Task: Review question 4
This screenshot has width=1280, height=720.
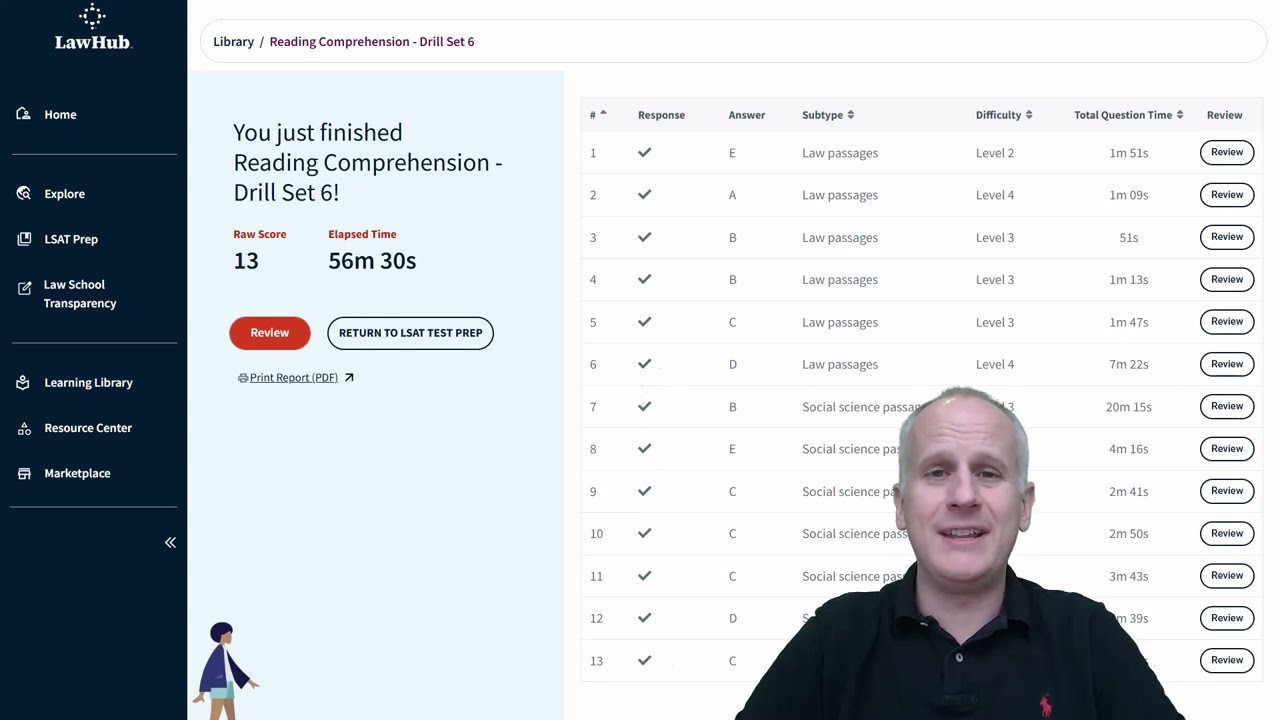Action: (x=1227, y=279)
